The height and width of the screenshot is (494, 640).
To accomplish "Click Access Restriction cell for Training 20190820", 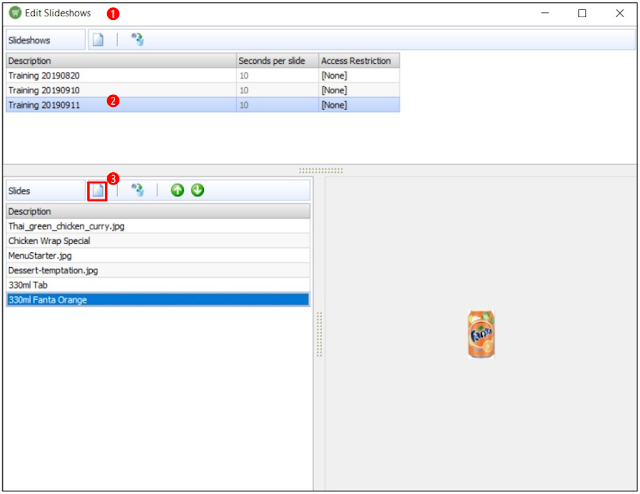I will tap(359, 76).
